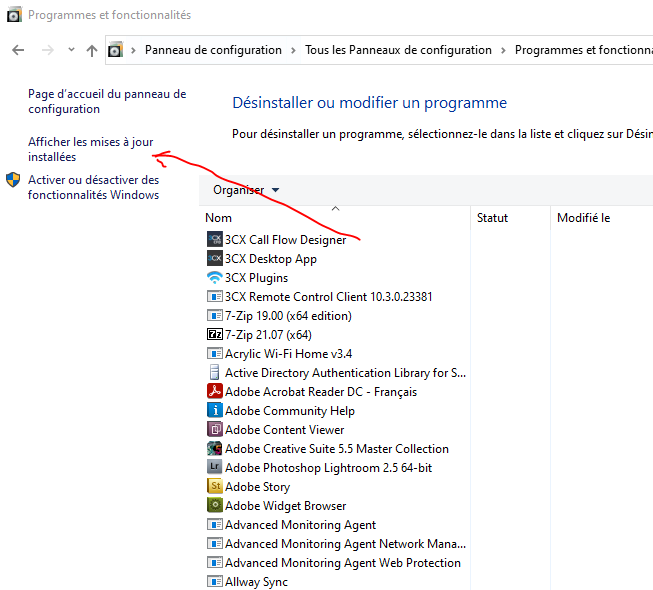This screenshot has width=653, height=590.
Task: Click the Acrylic Wi-Fi Home icon
Action: 214,354
